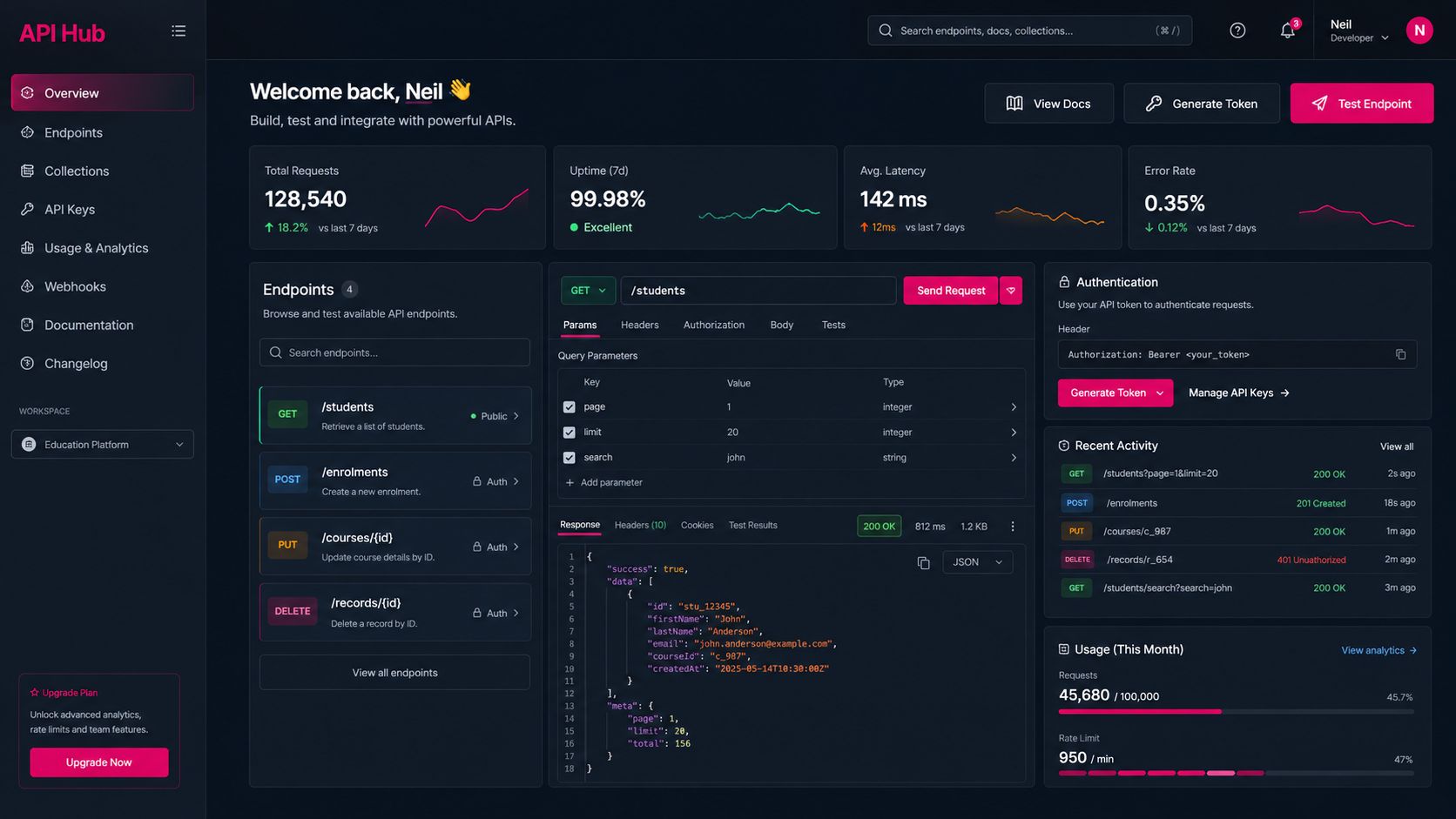Click Add parameter below query parameters
This screenshot has width=1456, height=819.
tap(603, 482)
